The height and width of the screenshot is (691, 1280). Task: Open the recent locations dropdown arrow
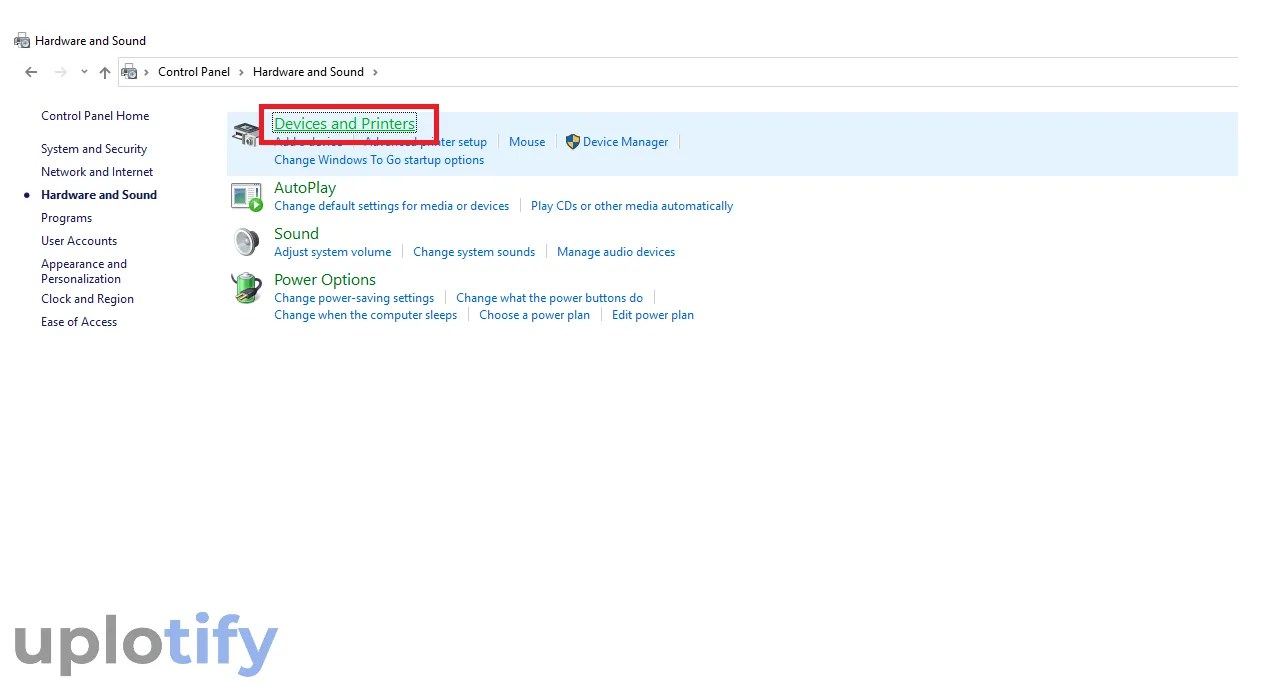pyautogui.click(x=84, y=72)
